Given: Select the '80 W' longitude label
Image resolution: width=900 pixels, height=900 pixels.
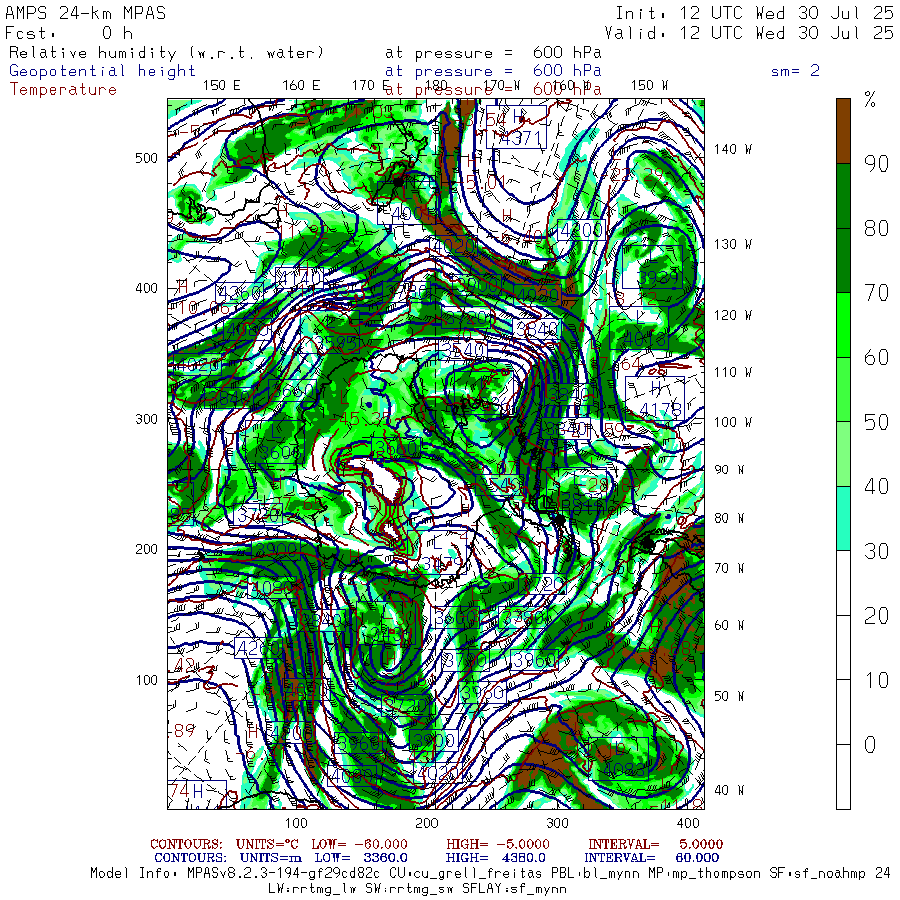Looking at the screenshot, I should pos(729,519).
